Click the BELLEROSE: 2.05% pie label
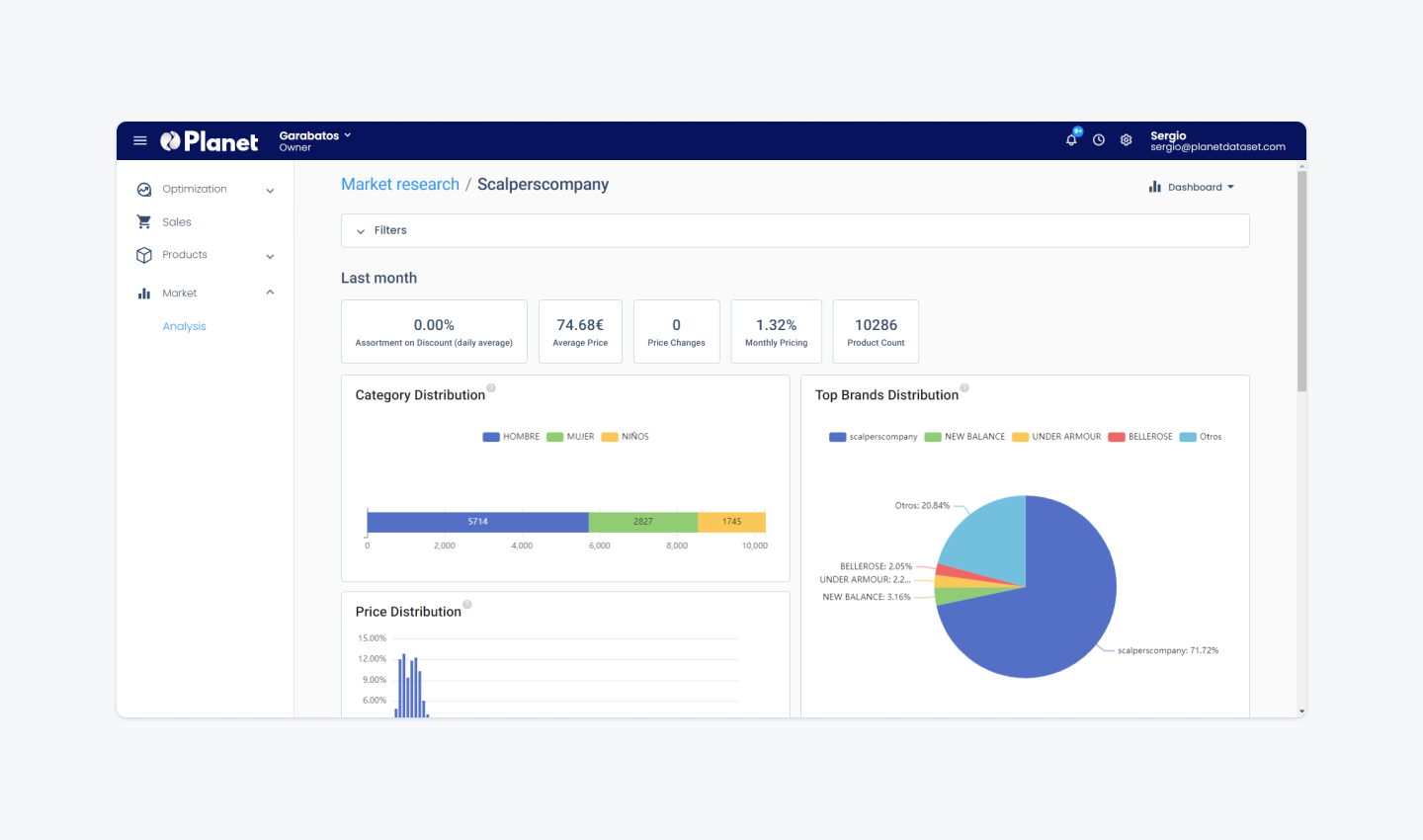Screen dimensions: 1423x840 click(877, 567)
